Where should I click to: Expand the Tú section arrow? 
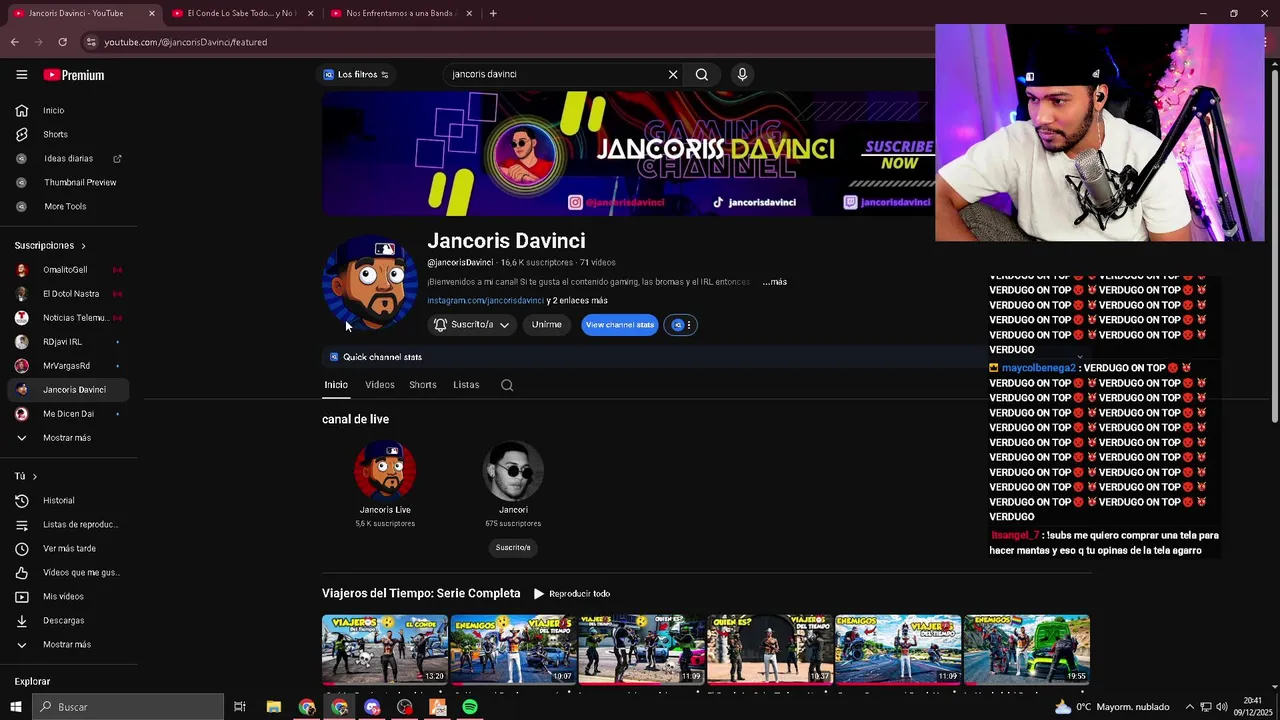click(x=34, y=477)
